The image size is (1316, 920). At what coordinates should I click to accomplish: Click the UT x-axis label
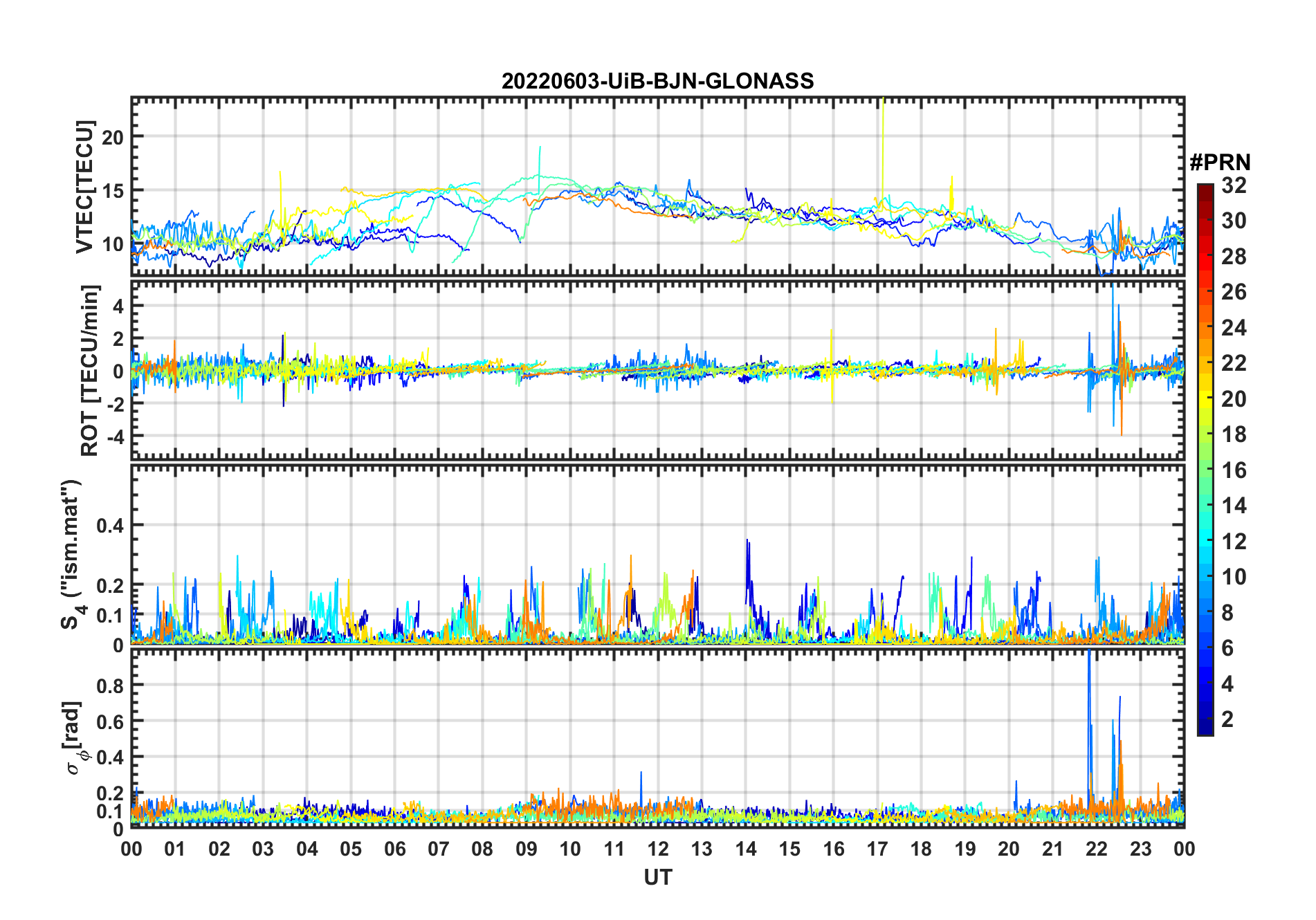point(657,878)
